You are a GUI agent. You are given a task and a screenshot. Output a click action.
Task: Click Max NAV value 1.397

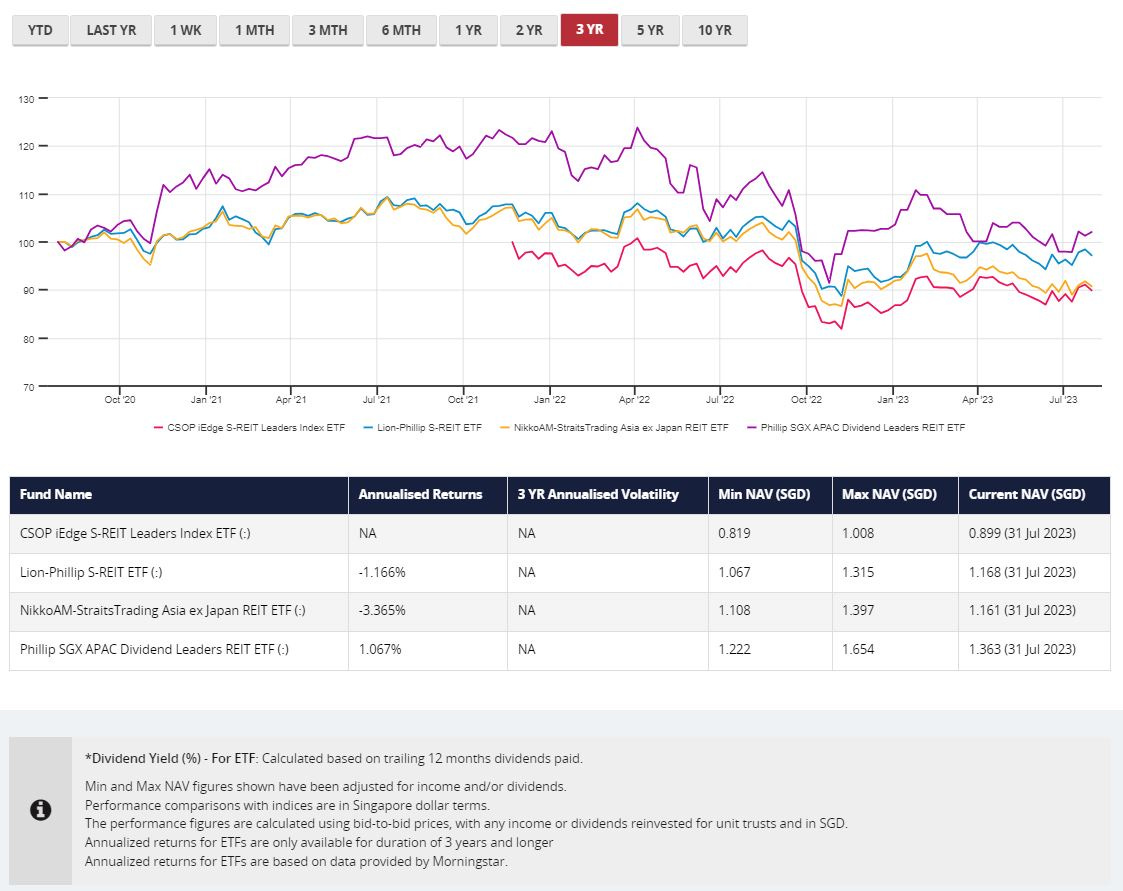858,610
